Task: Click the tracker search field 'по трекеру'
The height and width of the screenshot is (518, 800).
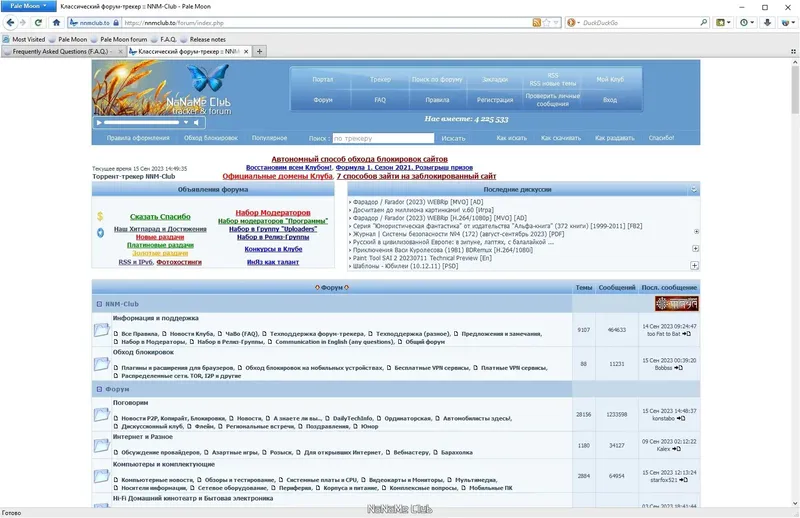Action: 383,138
